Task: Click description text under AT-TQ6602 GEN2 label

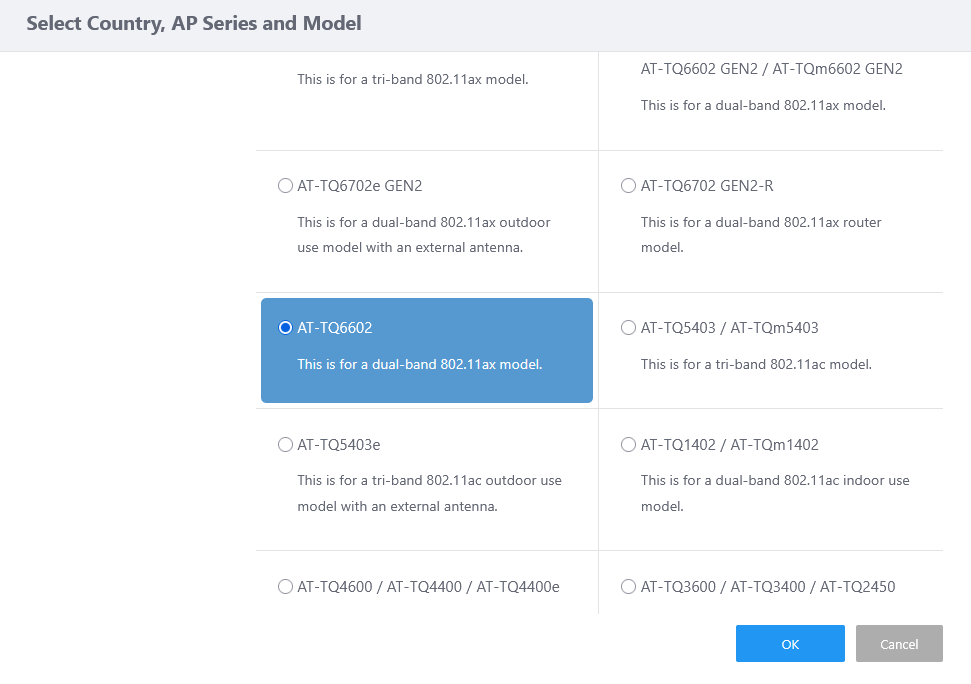Action: point(763,105)
